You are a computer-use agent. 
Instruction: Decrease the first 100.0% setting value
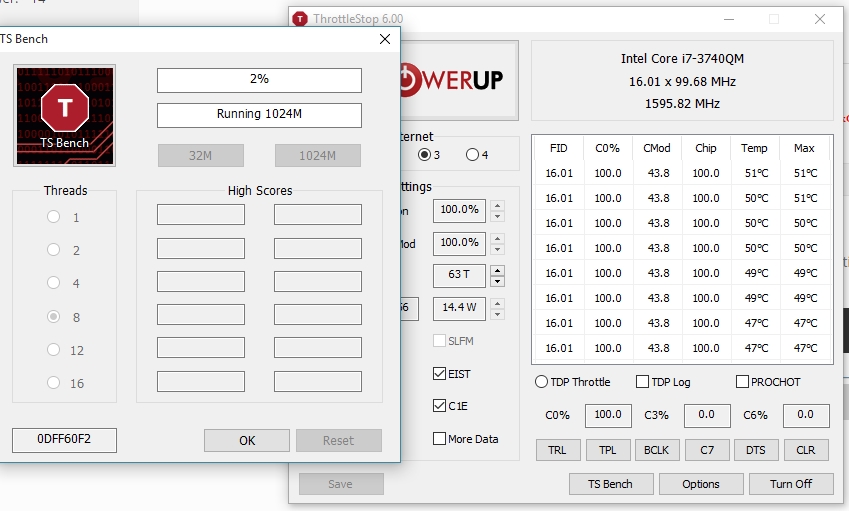pos(498,217)
